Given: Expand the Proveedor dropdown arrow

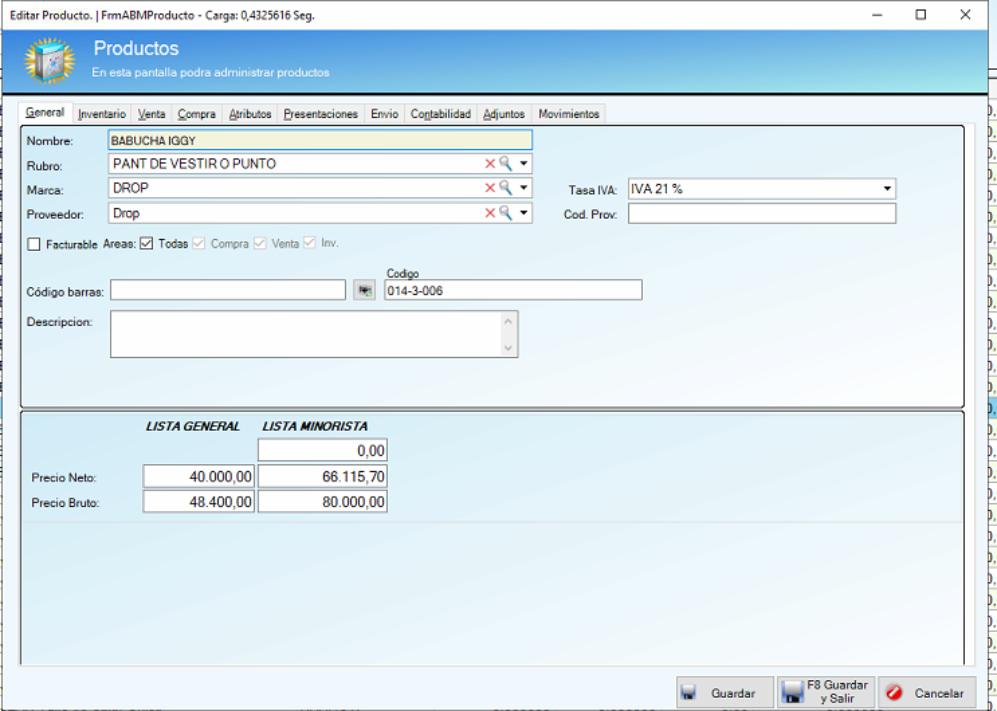Looking at the screenshot, I should [x=523, y=213].
